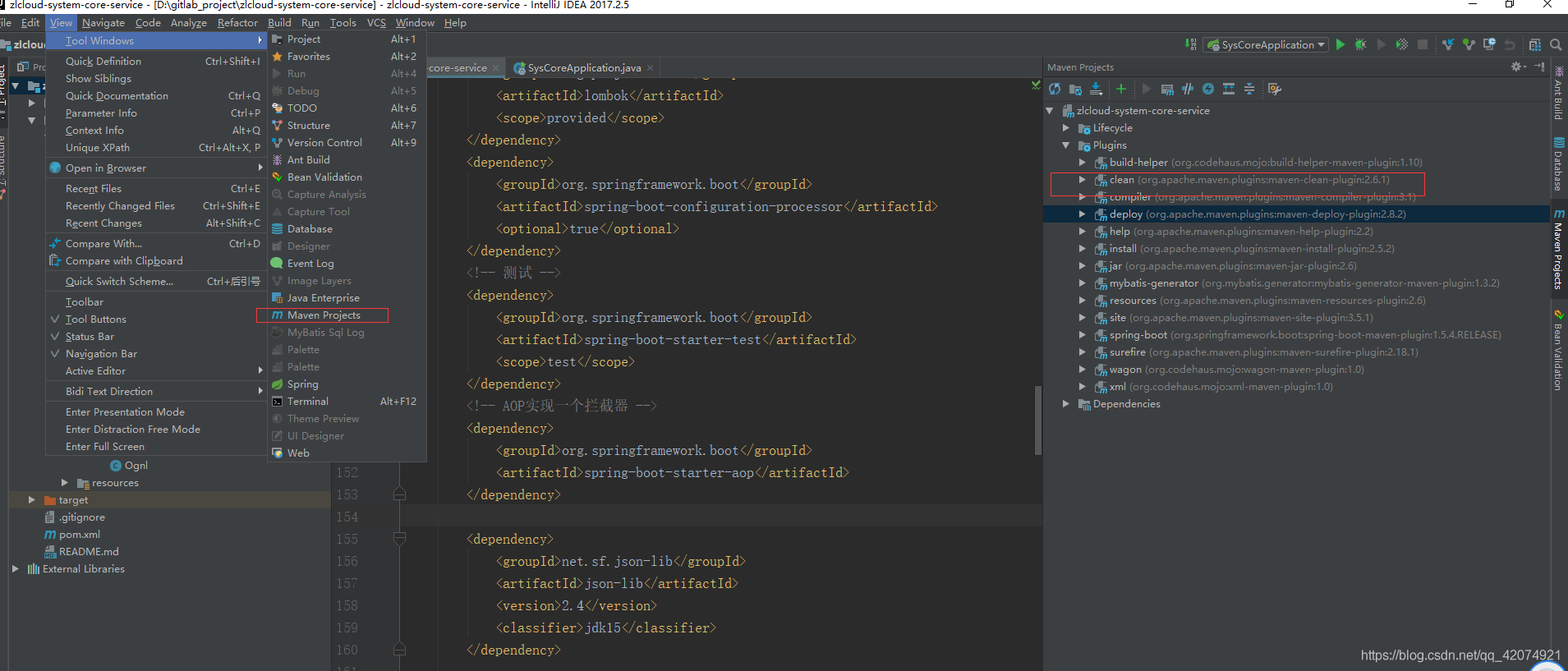1568x671 pixels.
Task: Show Maven dependencies diagram icon
Action: click(x=1229, y=89)
